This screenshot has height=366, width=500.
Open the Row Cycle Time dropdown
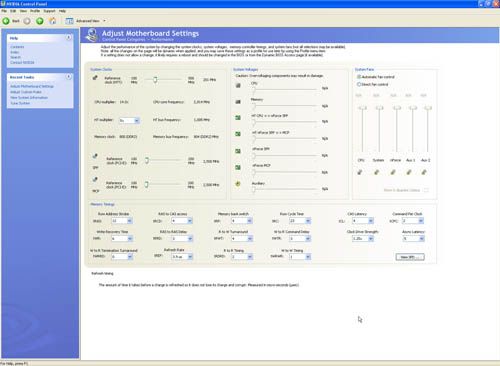pos(308,221)
